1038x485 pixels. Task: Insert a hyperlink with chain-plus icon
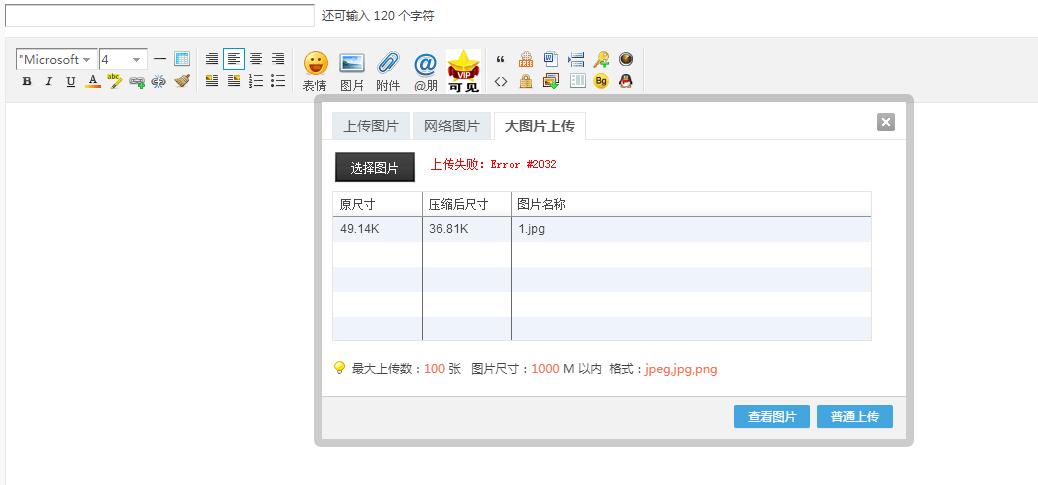point(137,81)
